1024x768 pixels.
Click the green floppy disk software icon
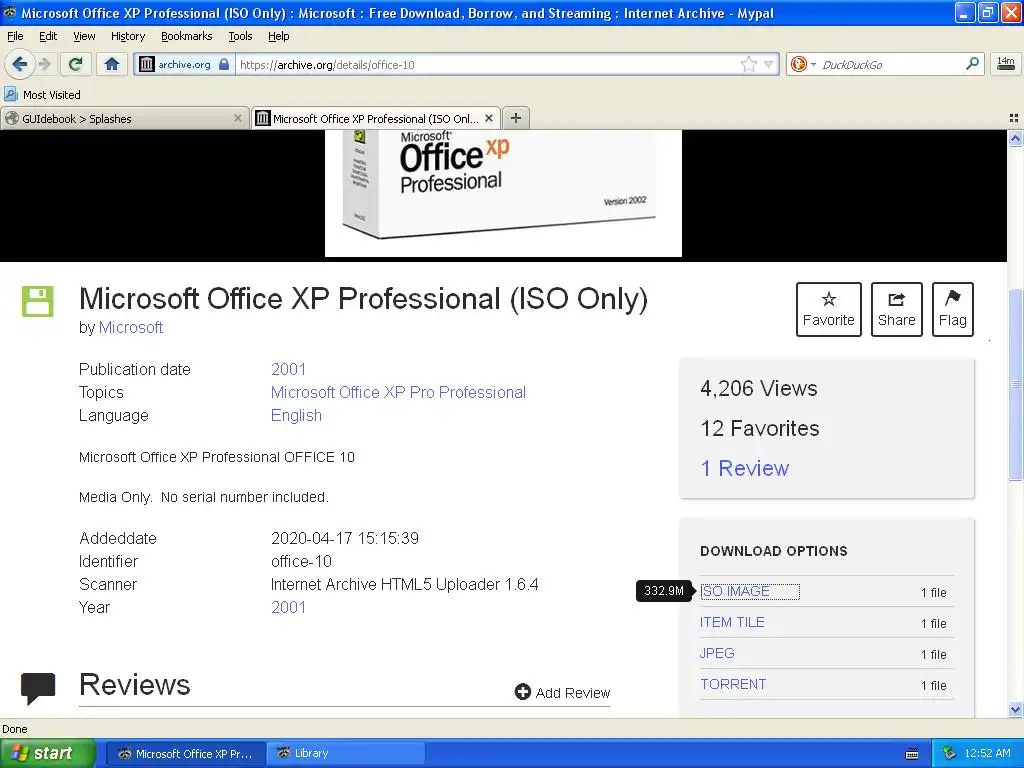[x=38, y=301]
